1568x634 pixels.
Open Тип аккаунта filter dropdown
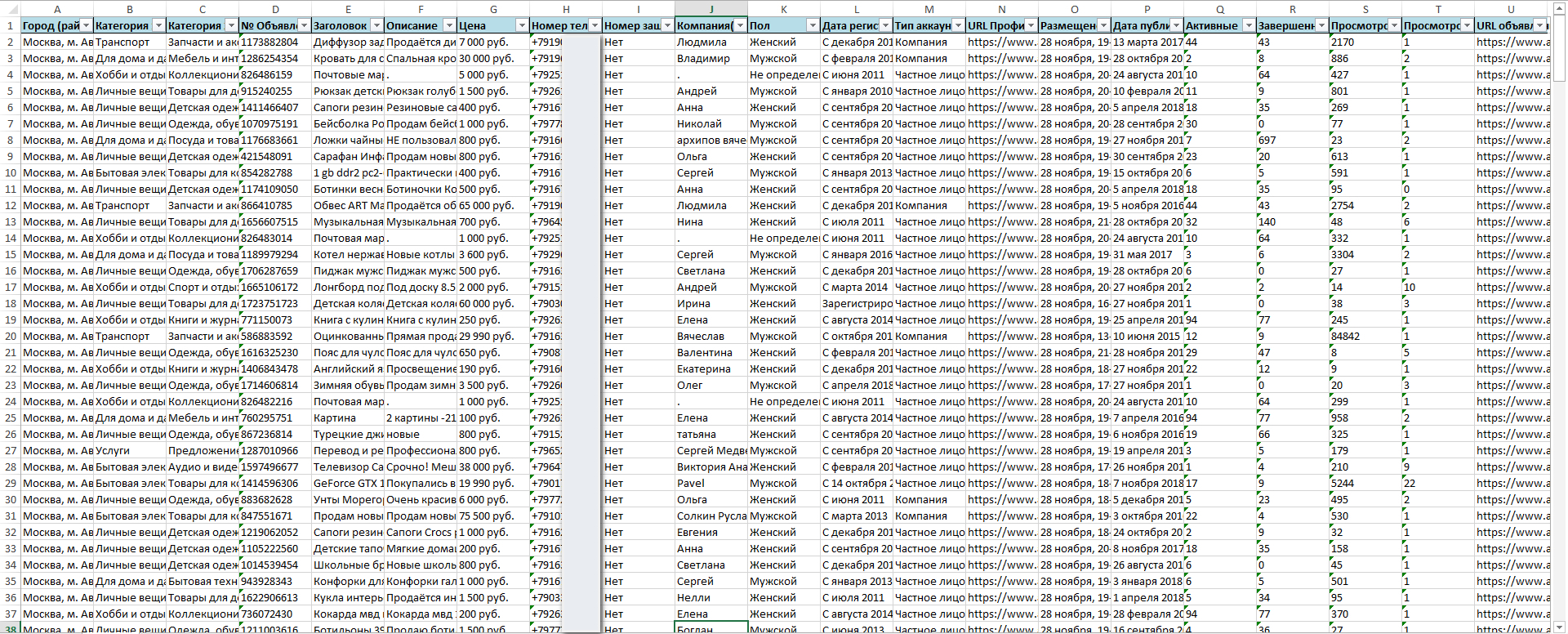(x=957, y=25)
